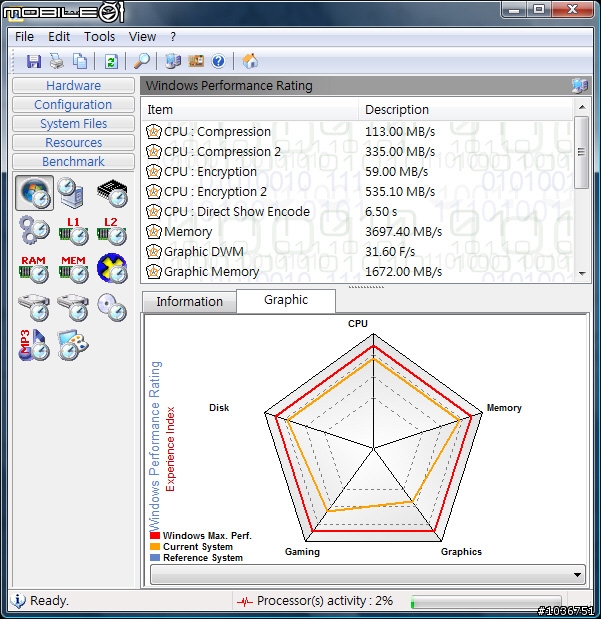Select the second hard drive benchmark icon

[x=73, y=307]
